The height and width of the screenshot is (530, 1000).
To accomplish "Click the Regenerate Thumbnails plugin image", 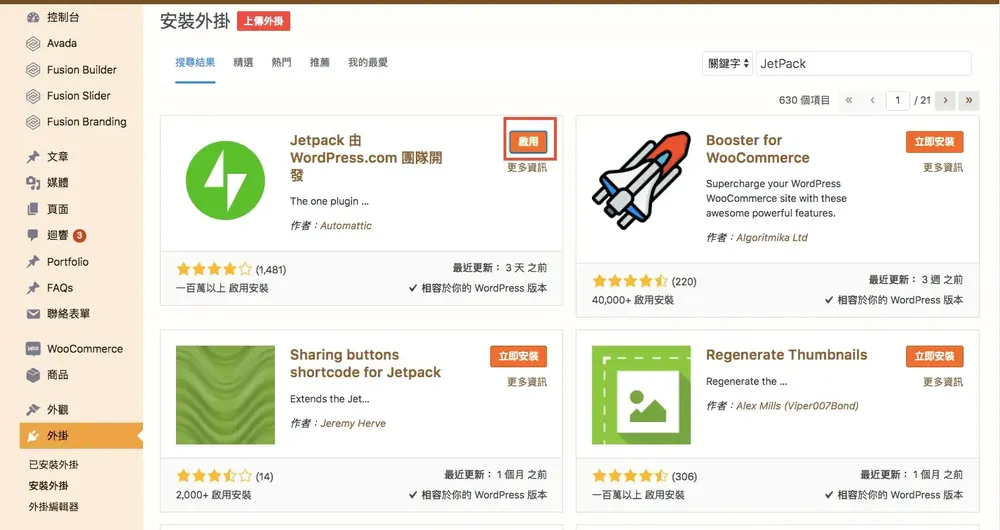I will [641, 395].
